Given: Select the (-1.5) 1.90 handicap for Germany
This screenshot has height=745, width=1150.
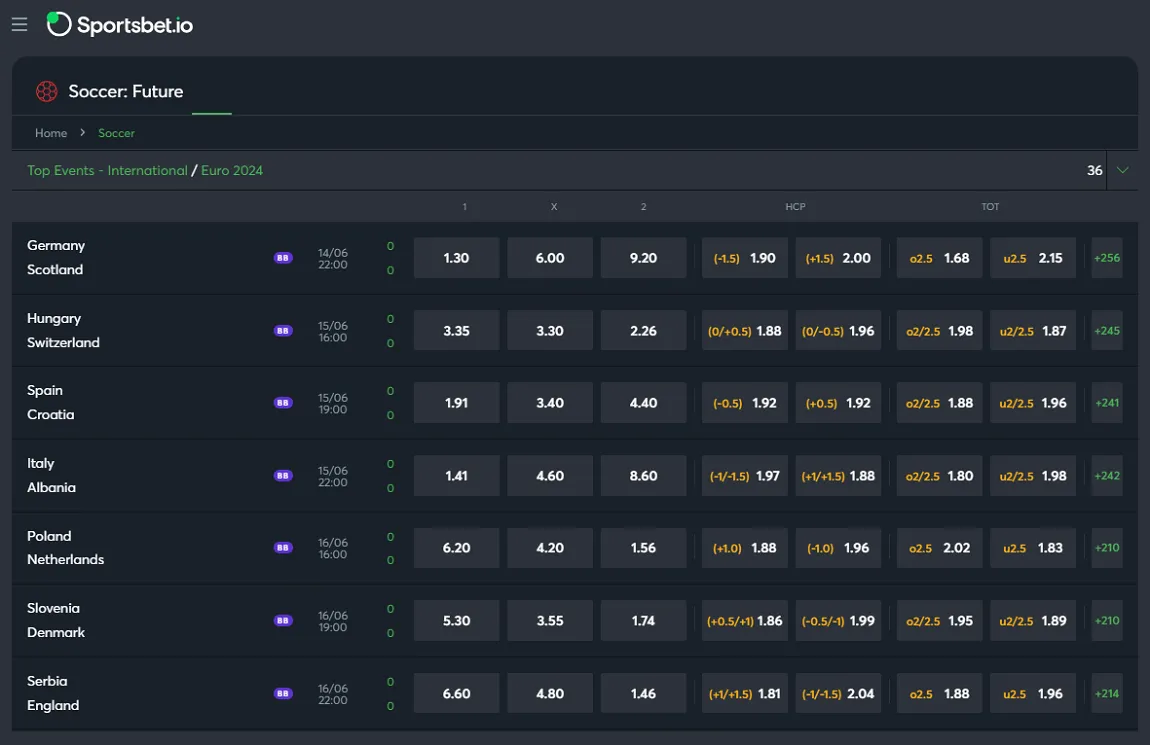Looking at the screenshot, I should [744, 257].
